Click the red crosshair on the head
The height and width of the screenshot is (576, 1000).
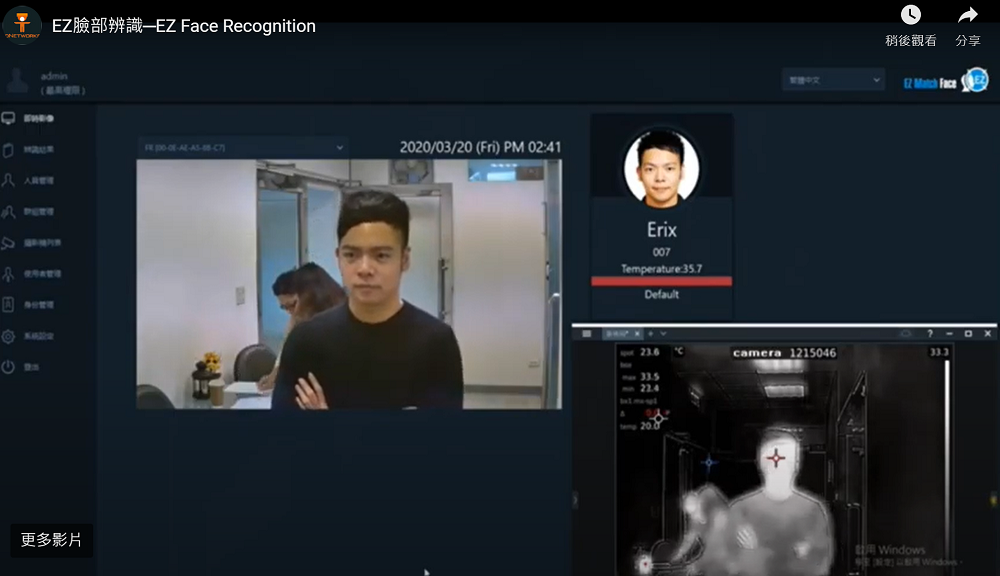[x=776, y=457]
